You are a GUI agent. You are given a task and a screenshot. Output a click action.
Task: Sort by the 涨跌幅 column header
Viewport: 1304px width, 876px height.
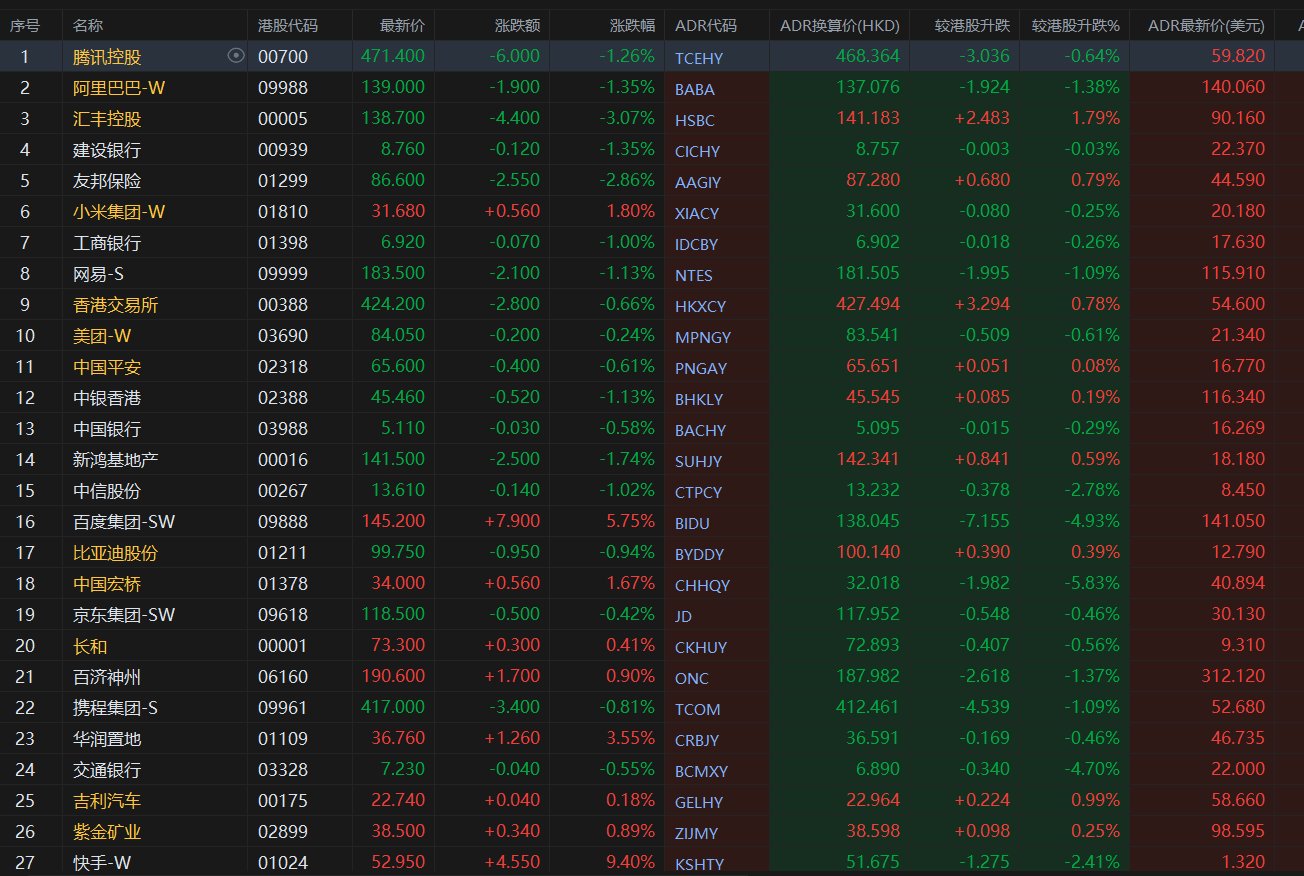pos(632,25)
